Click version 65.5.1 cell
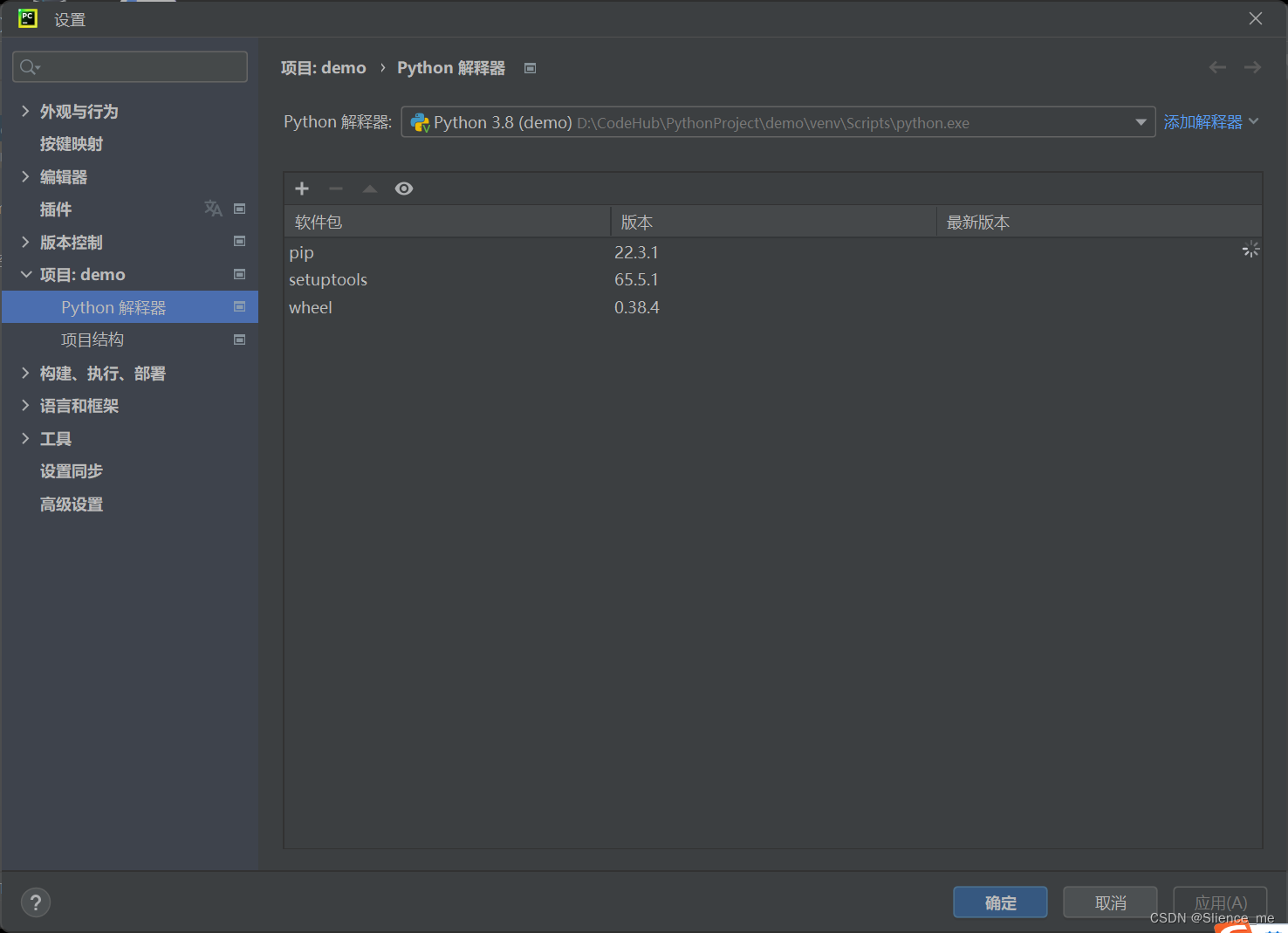 point(636,279)
